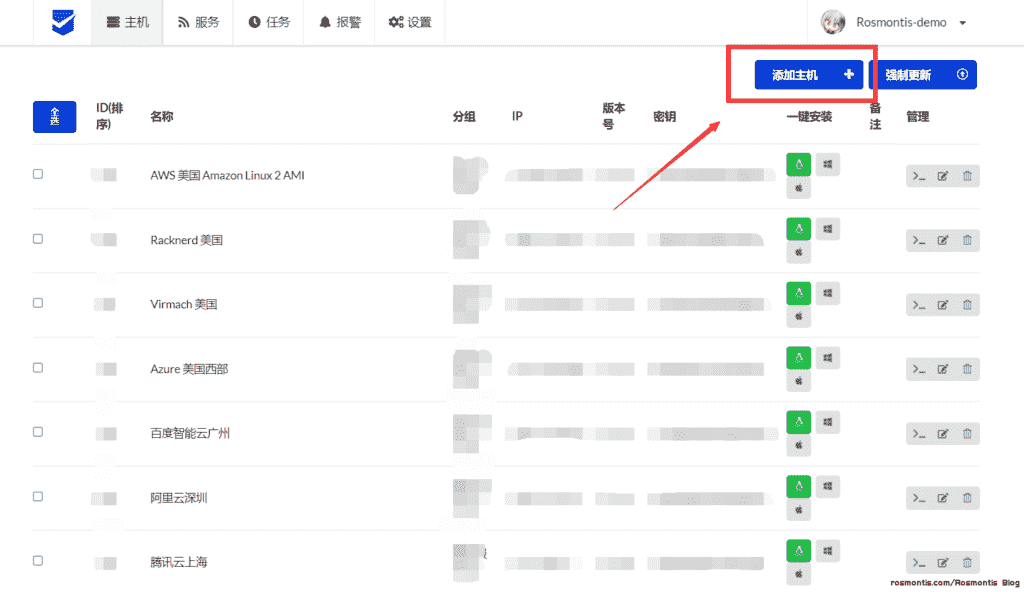Open web terminal for AWS 美国 Amazon Linux
1024x592 pixels.
(x=919, y=176)
